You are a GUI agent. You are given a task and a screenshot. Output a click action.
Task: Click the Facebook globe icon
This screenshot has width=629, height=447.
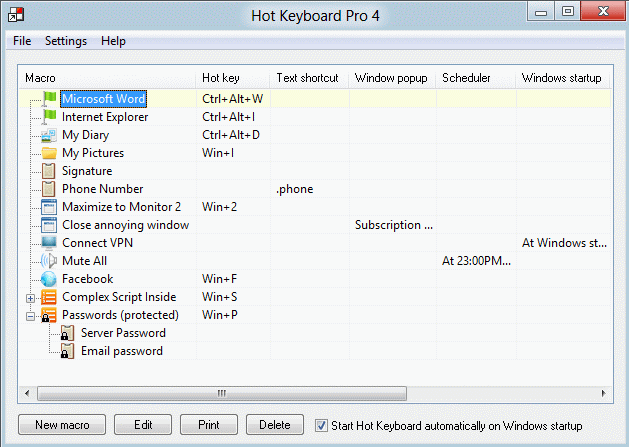point(49,279)
